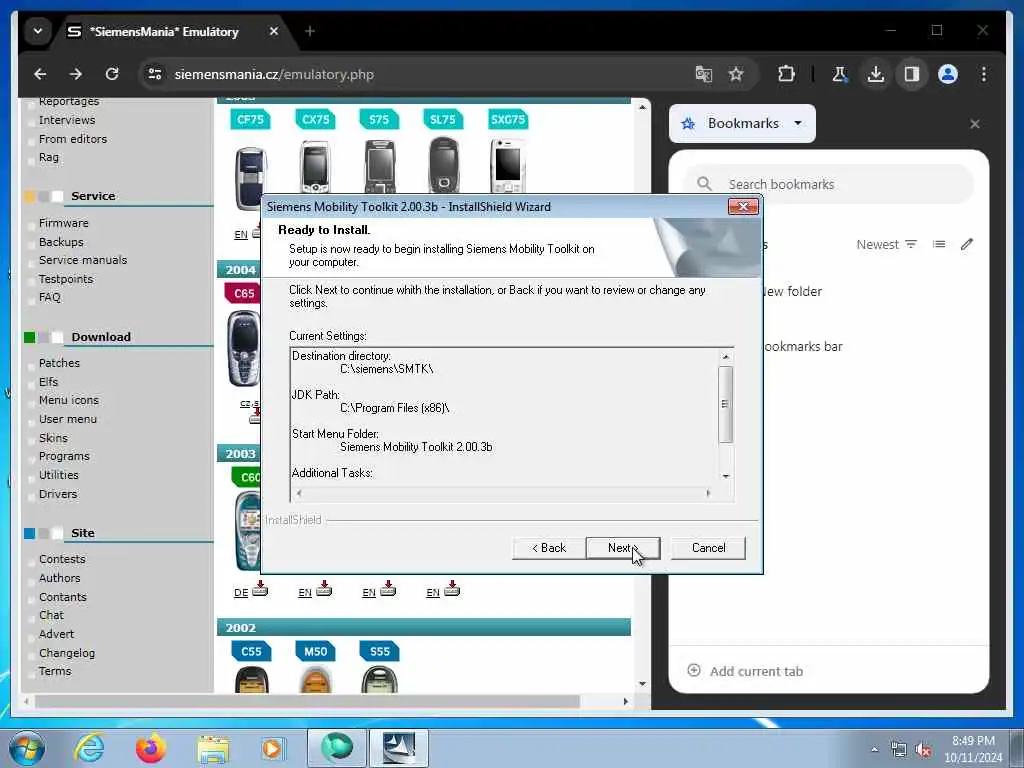Click the browser back arrow

40,74
